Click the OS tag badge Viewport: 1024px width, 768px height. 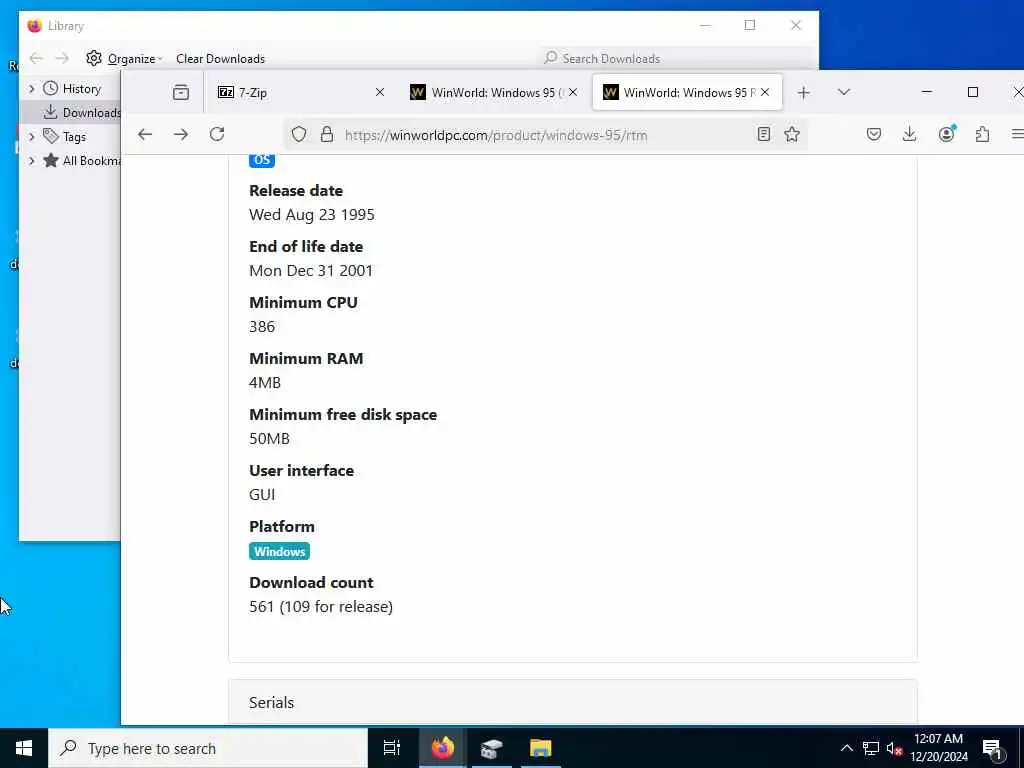(261, 160)
